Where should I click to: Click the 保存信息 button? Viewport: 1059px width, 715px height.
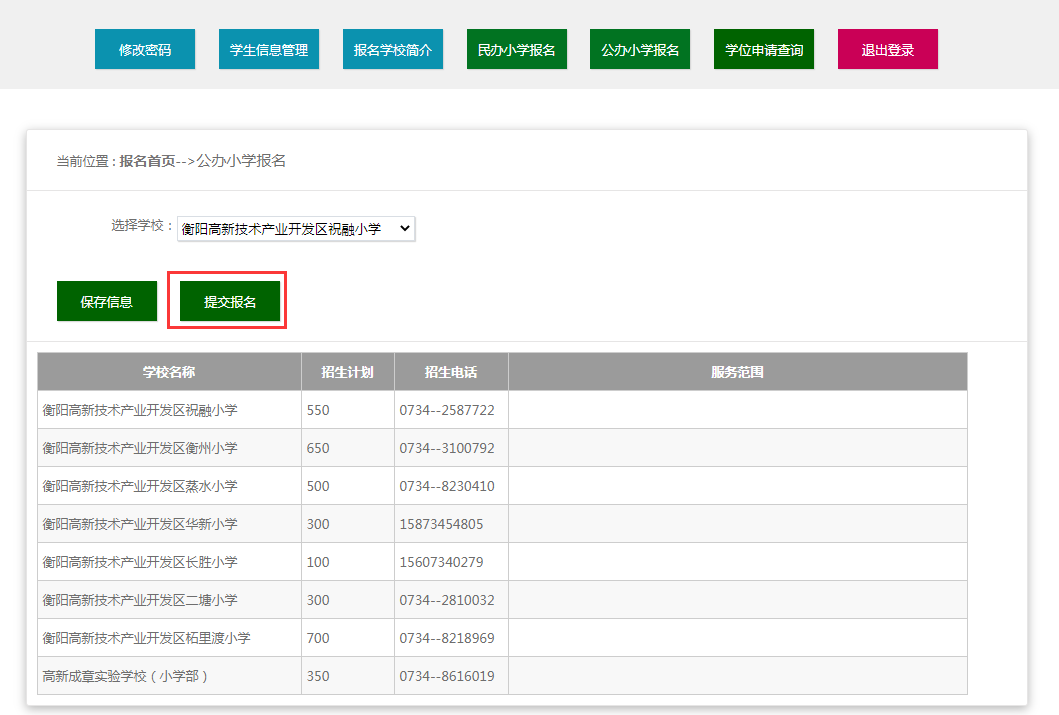[x=107, y=301]
